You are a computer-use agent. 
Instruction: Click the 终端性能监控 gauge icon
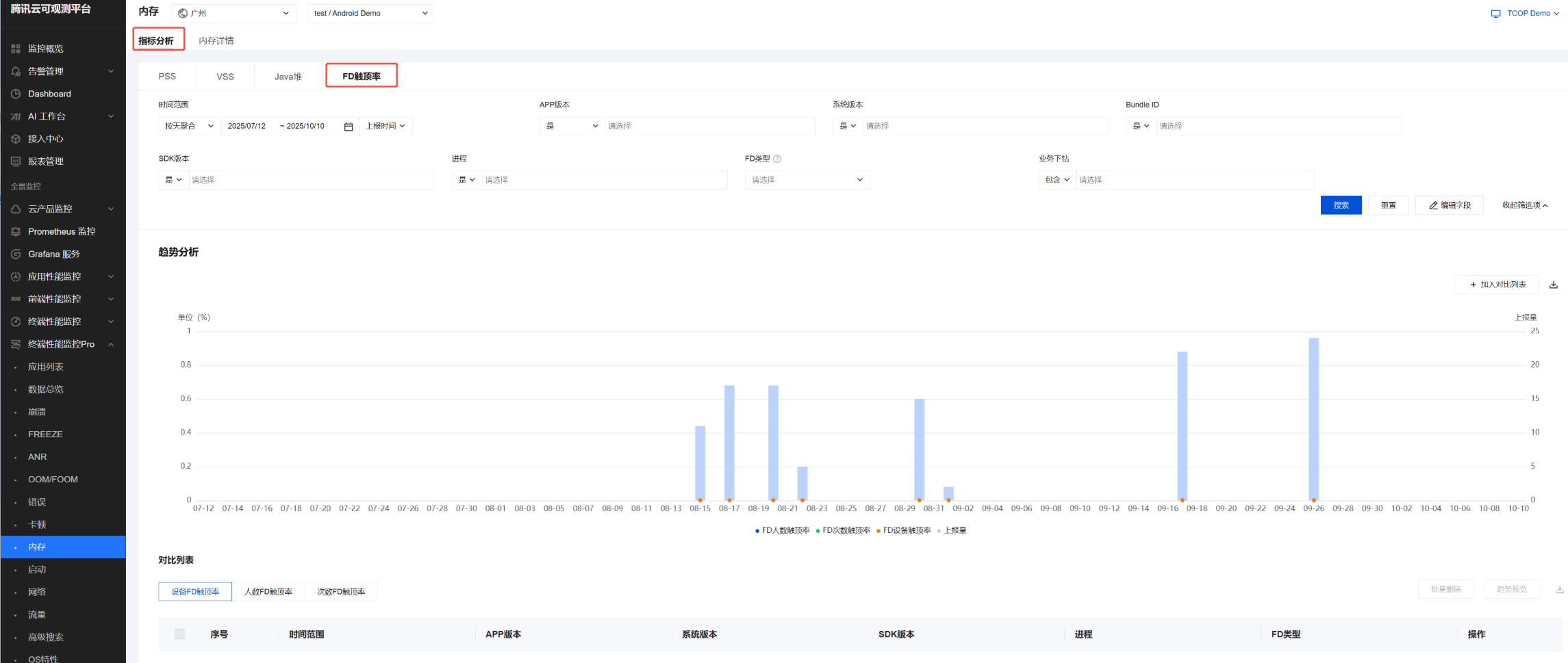coord(16,322)
